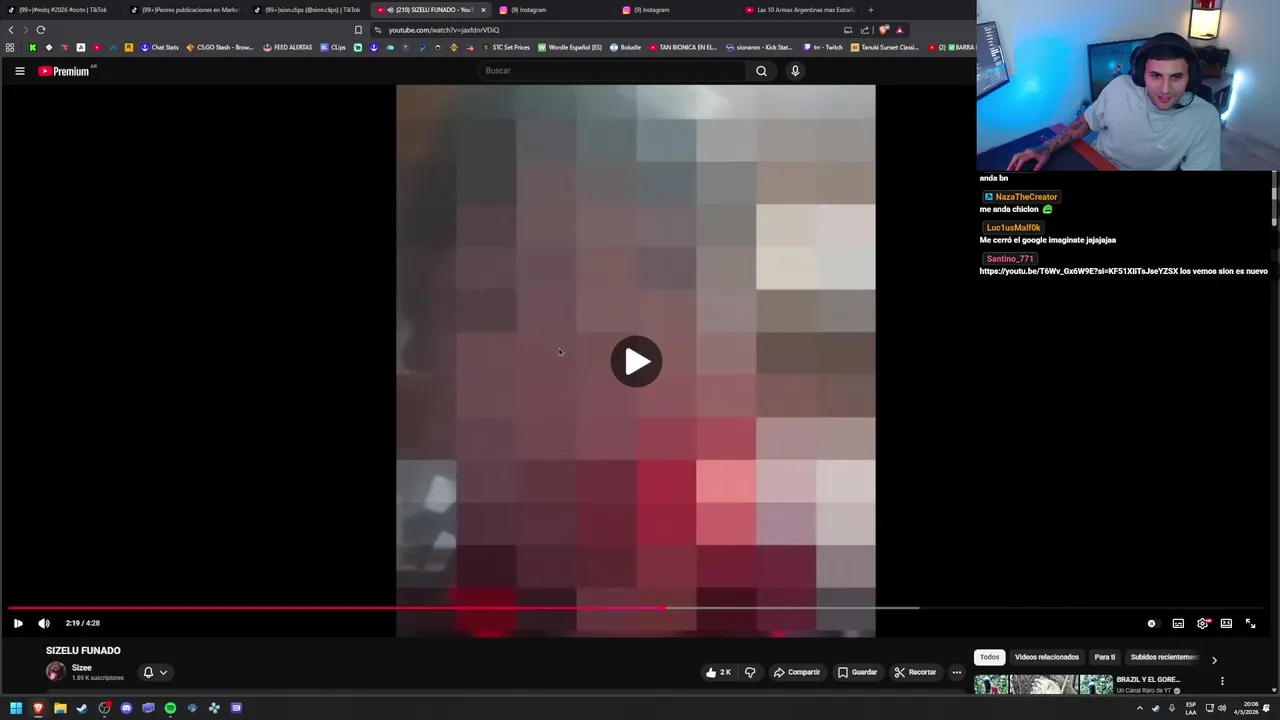Image resolution: width=1280 pixels, height=720 pixels.
Task: Click the small play button in the player bar
Action: [x=18, y=623]
